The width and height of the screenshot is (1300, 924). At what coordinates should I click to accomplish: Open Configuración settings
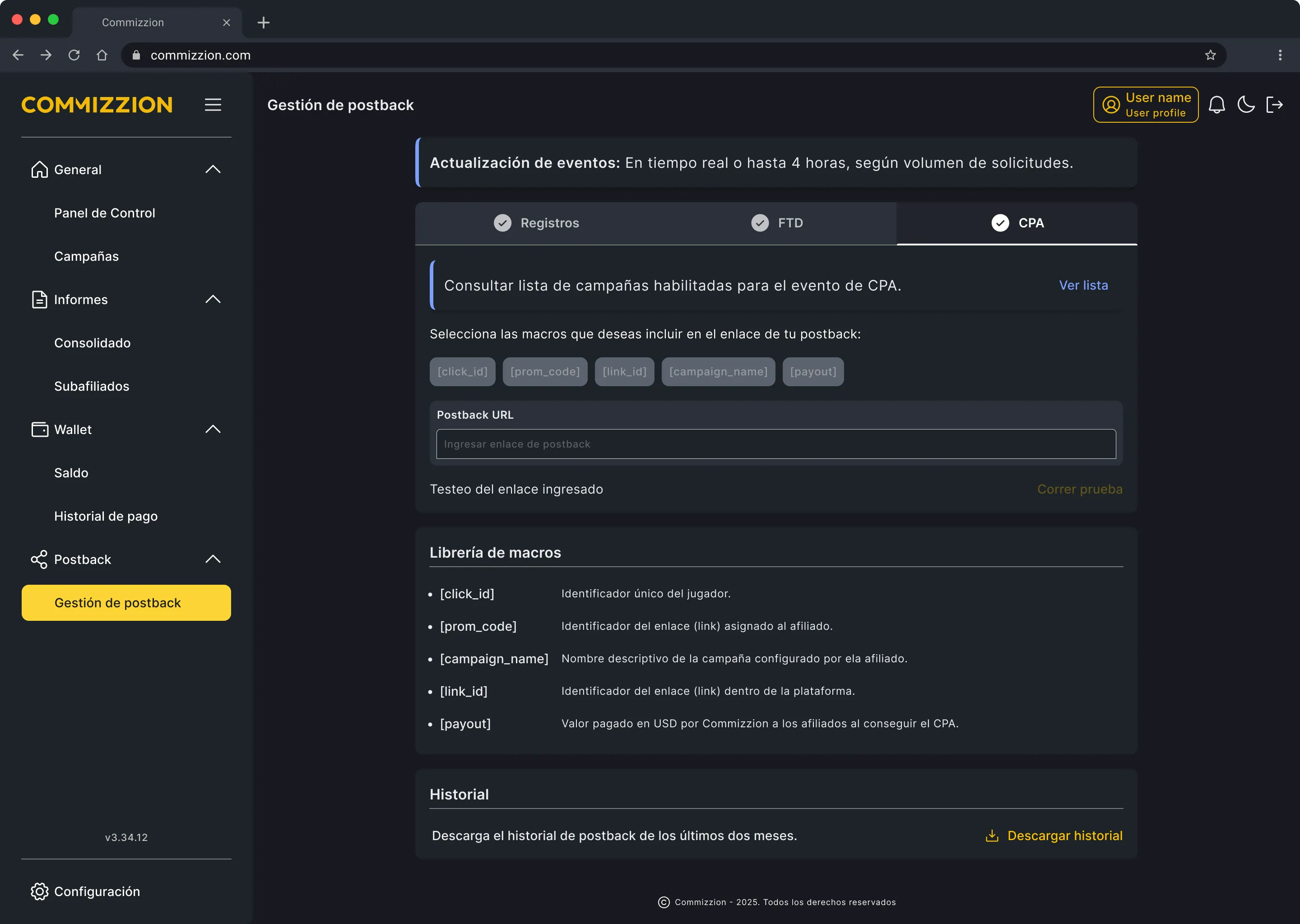97,892
